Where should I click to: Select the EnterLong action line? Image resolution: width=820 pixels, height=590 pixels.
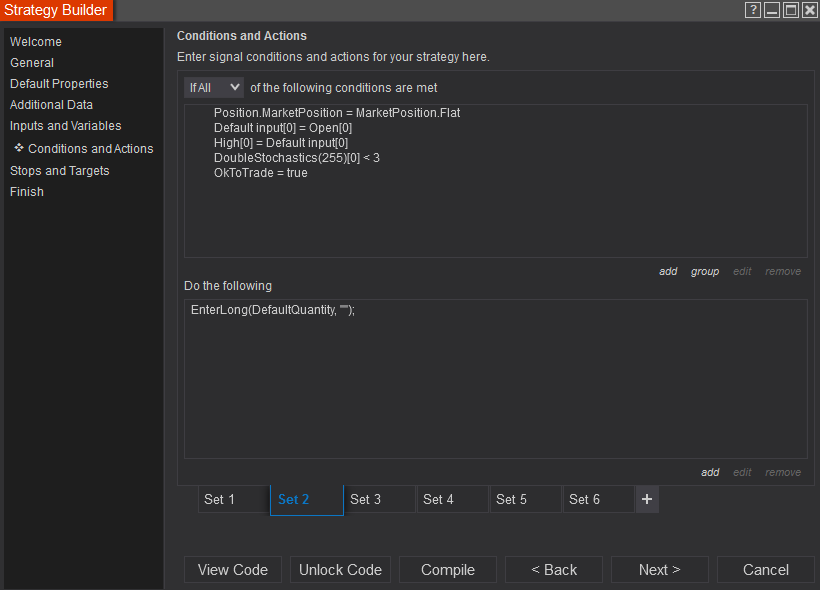click(273, 311)
